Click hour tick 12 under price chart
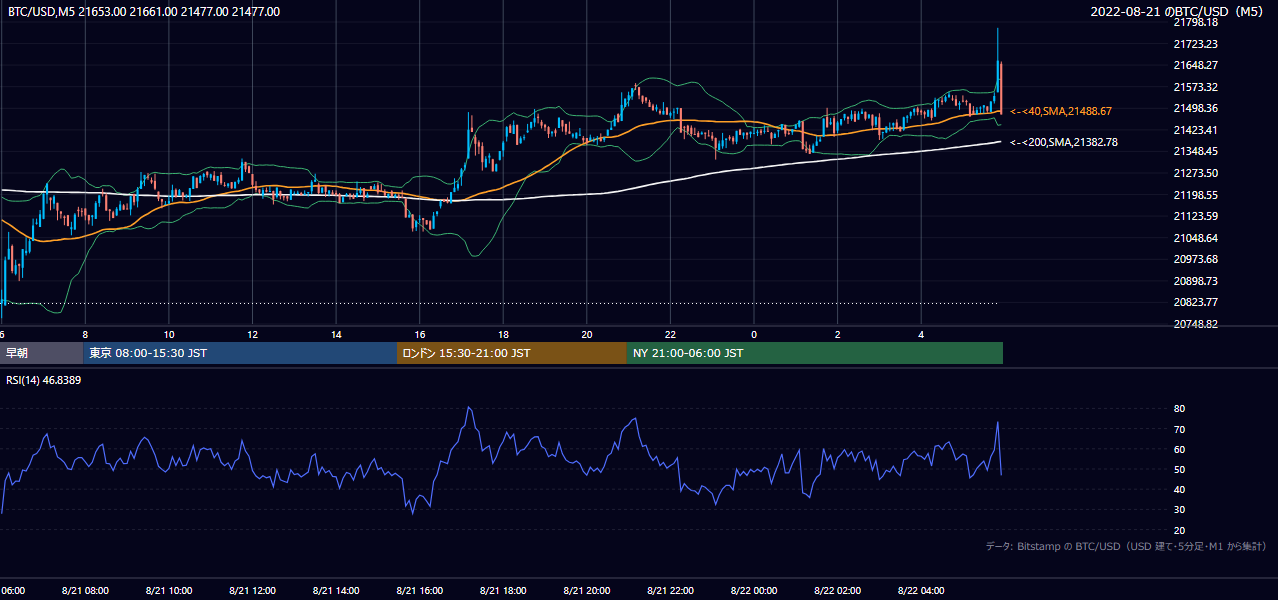1278x600 pixels. coord(252,334)
